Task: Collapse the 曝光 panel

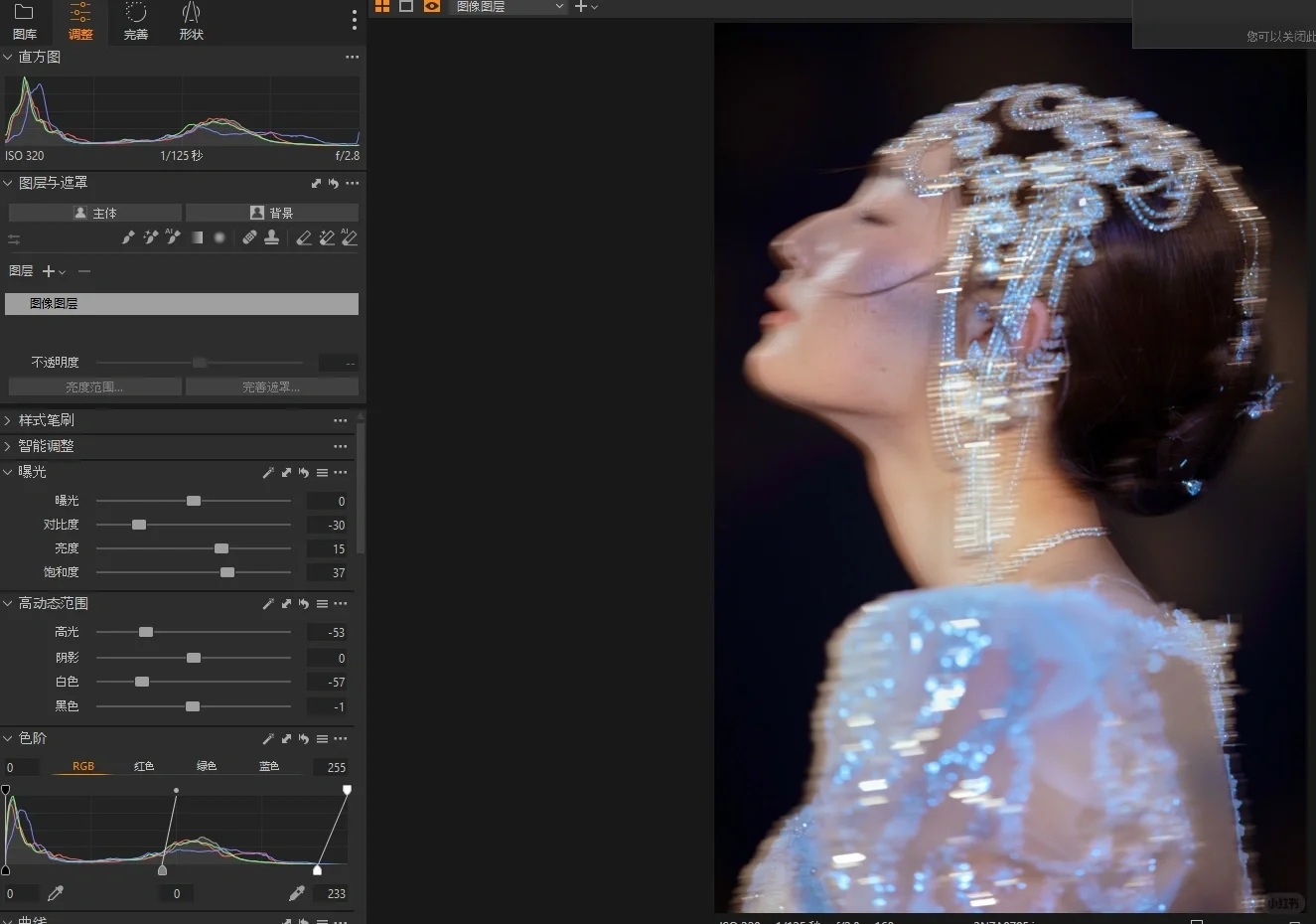Action: pyautogui.click(x=8, y=472)
